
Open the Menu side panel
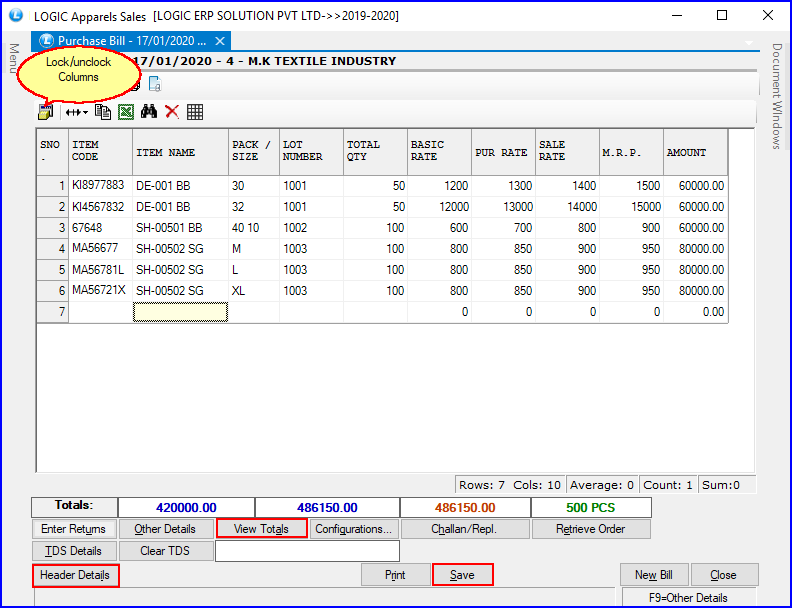tap(14, 58)
